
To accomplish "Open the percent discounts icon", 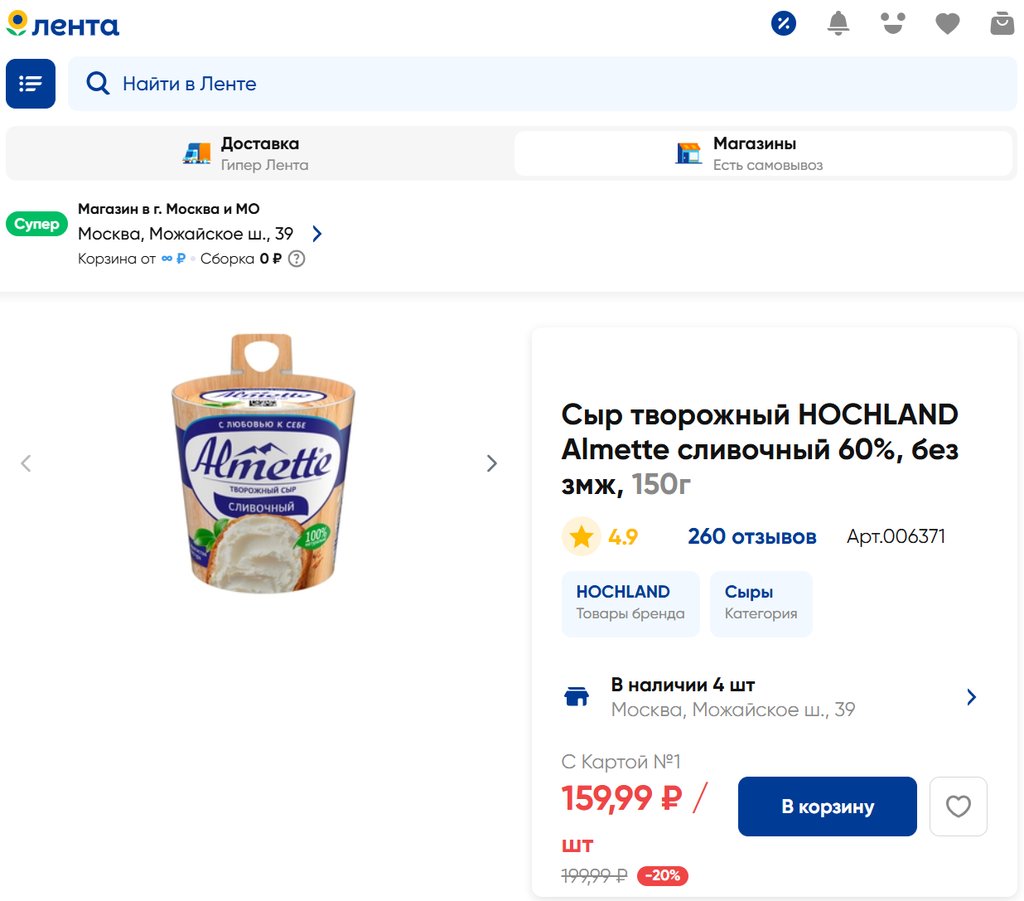I will [783, 24].
